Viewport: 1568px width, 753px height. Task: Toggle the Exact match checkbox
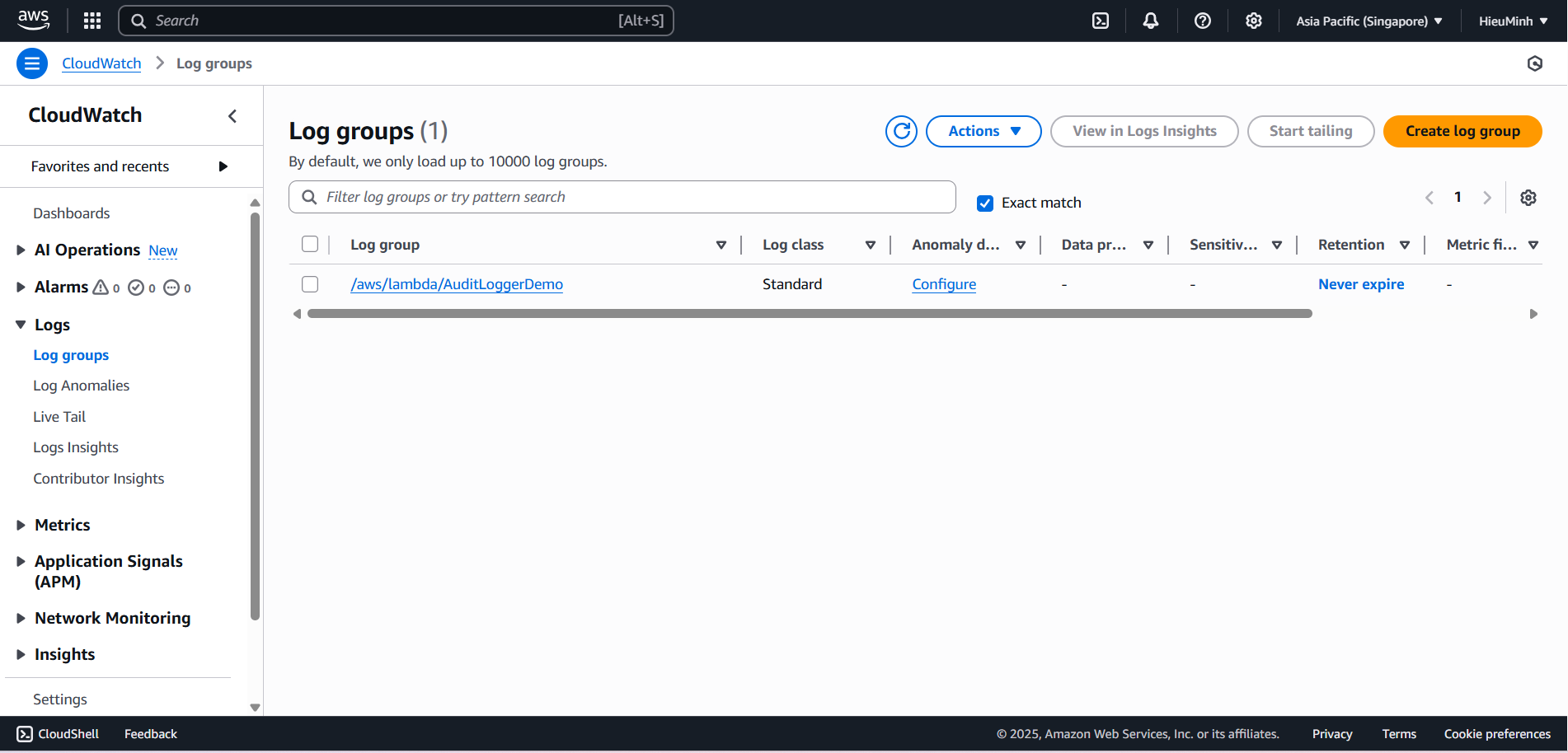click(985, 203)
